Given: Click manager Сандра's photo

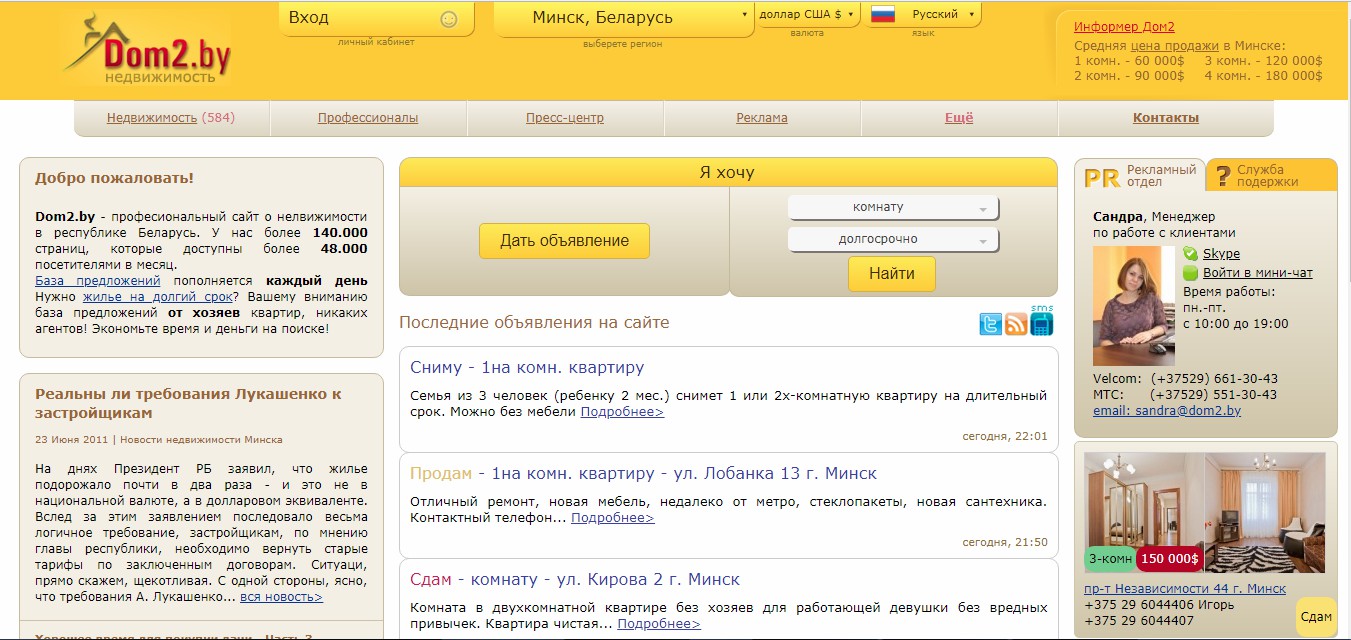Looking at the screenshot, I should pyautogui.click(x=1134, y=305).
